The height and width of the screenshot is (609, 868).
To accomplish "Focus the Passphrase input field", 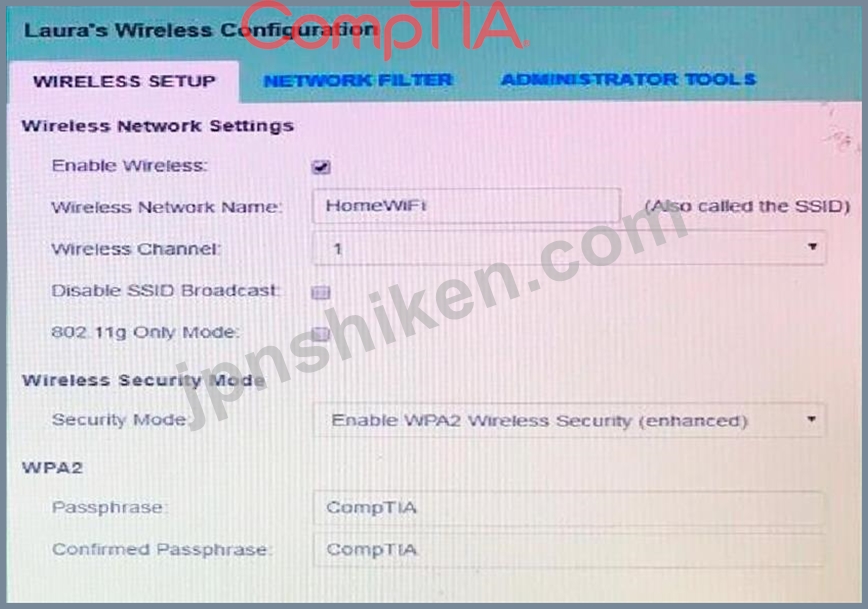I will [x=569, y=508].
